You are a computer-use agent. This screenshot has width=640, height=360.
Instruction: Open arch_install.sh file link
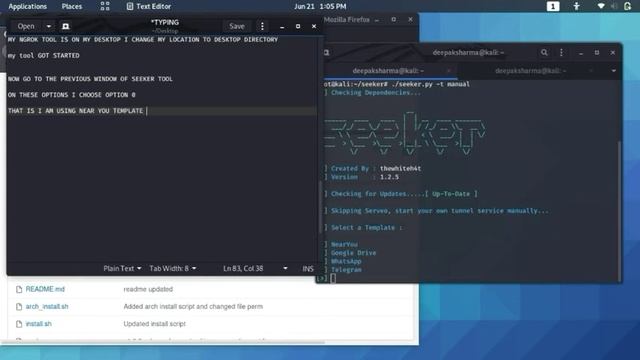[x=47, y=307]
